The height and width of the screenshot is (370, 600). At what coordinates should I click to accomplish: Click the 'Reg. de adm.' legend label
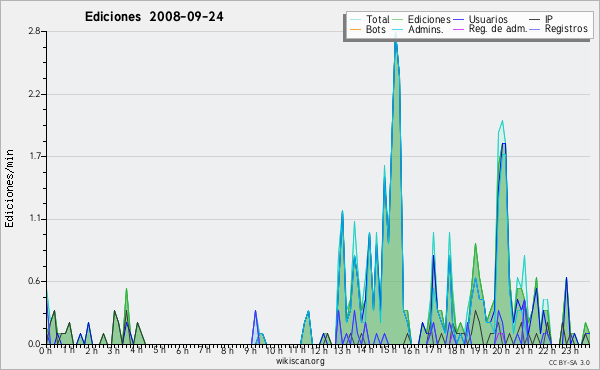(498, 29)
